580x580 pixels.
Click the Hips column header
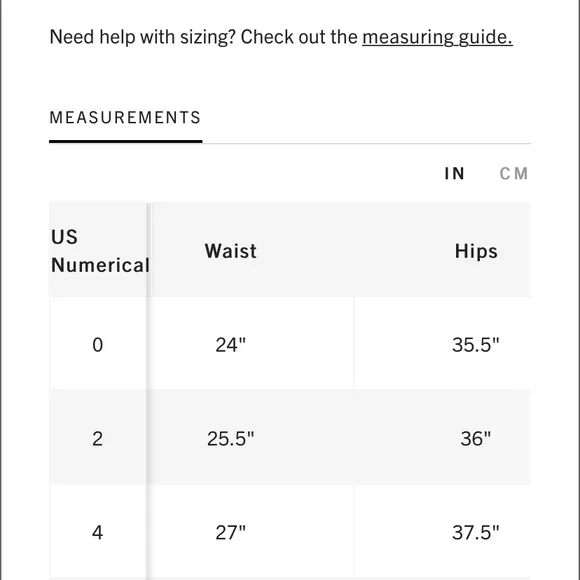tap(476, 251)
